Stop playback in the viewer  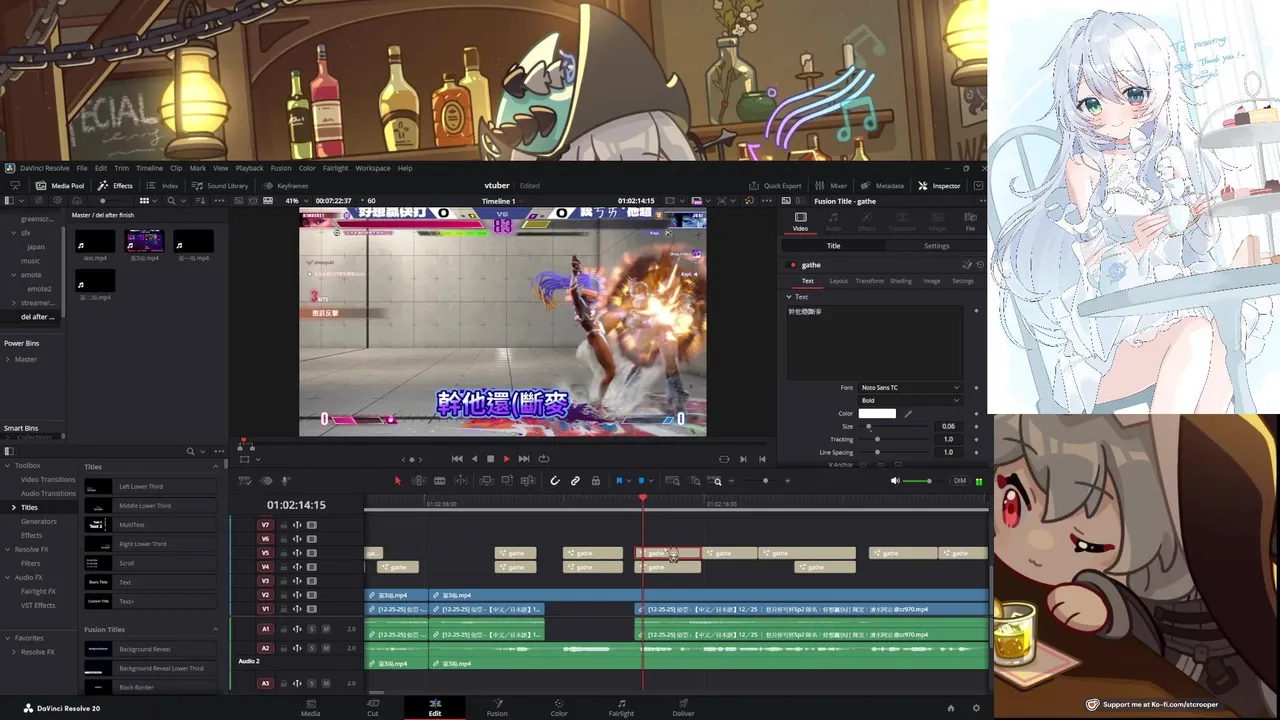click(490, 459)
